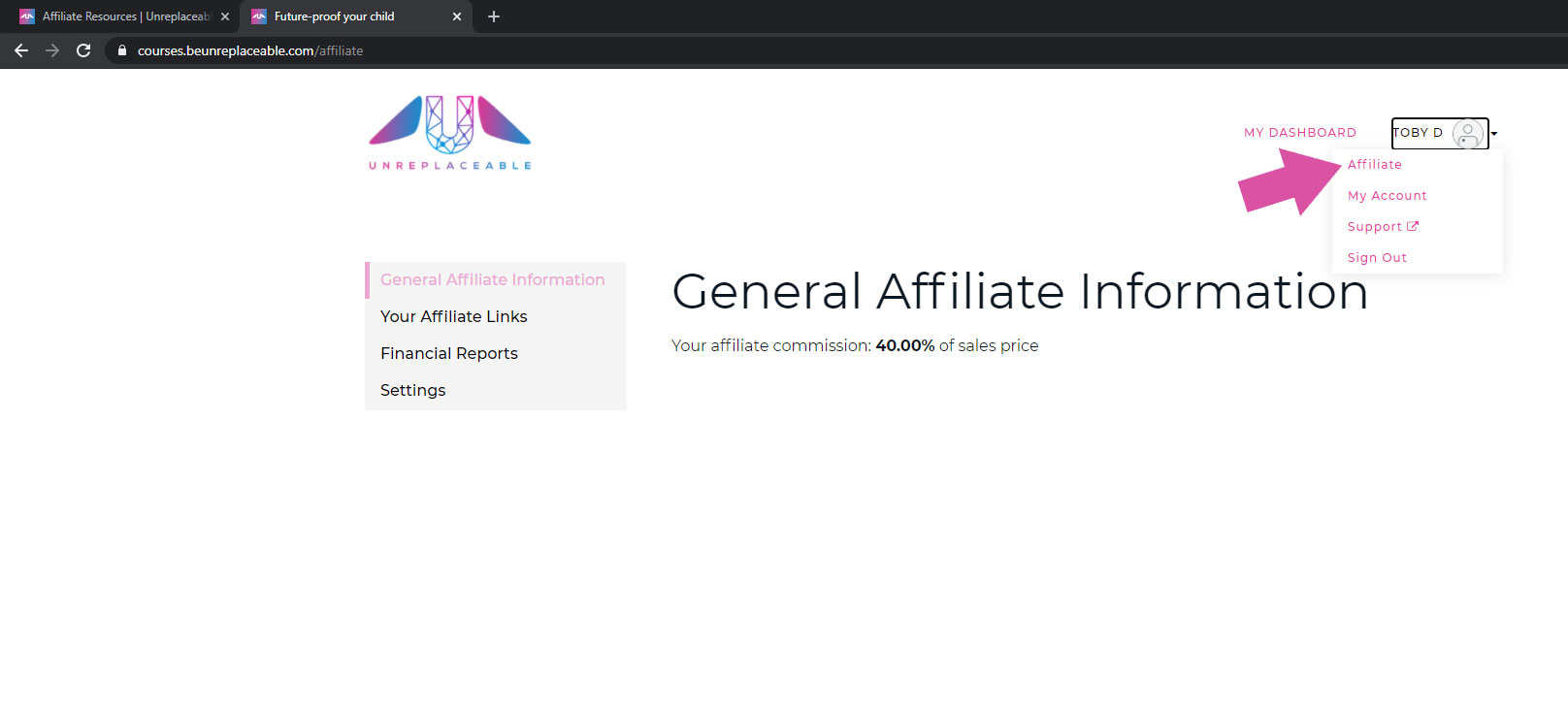Click the General Affiliate Information heading

click(1020, 291)
